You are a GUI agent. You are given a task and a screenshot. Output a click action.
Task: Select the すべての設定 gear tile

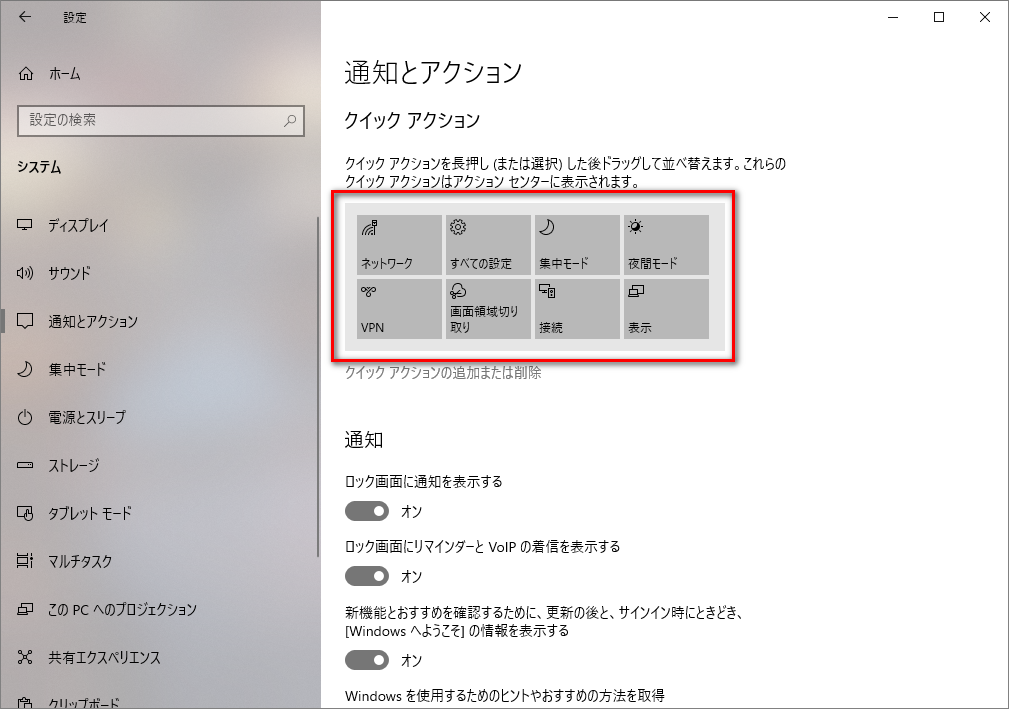point(488,245)
